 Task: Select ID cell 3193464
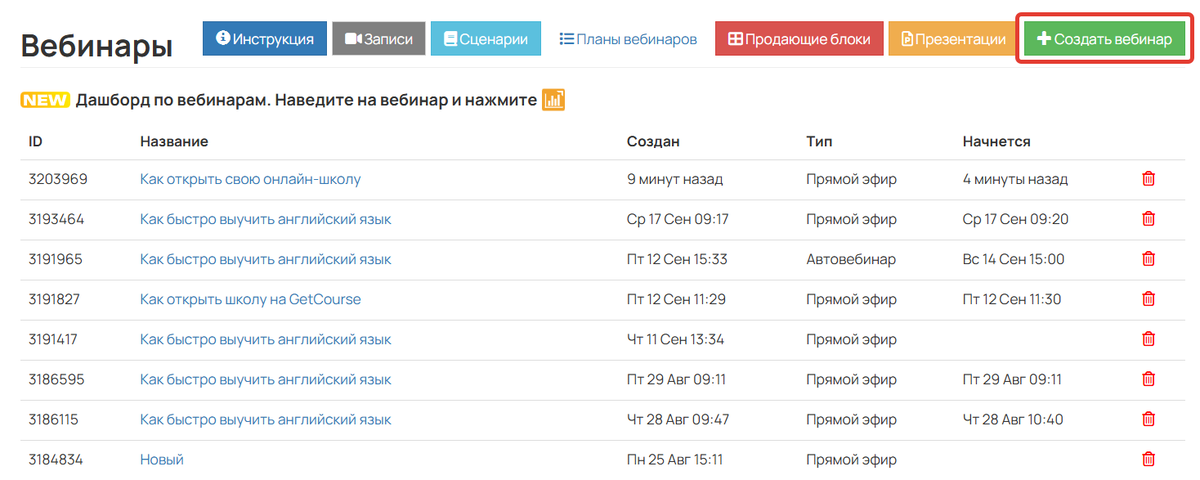56,219
